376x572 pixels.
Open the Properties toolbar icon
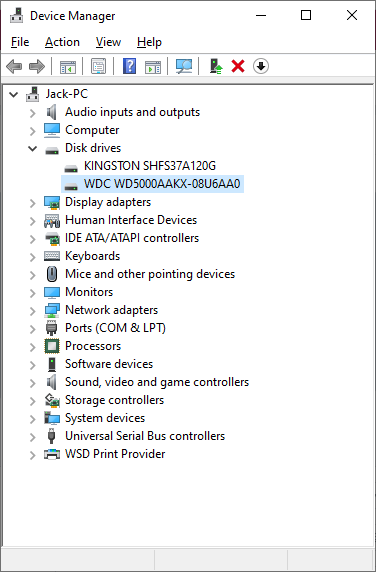[x=98, y=66]
